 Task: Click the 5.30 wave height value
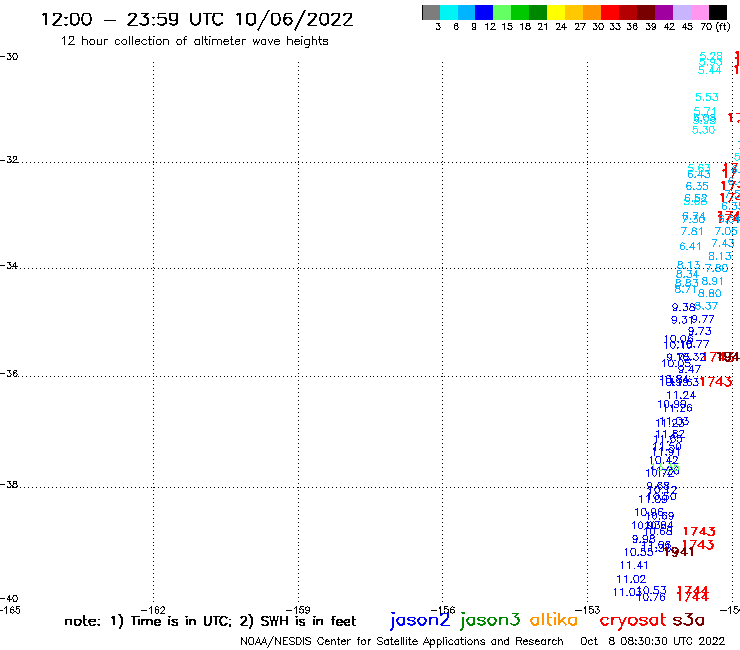[x=703, y=130]
